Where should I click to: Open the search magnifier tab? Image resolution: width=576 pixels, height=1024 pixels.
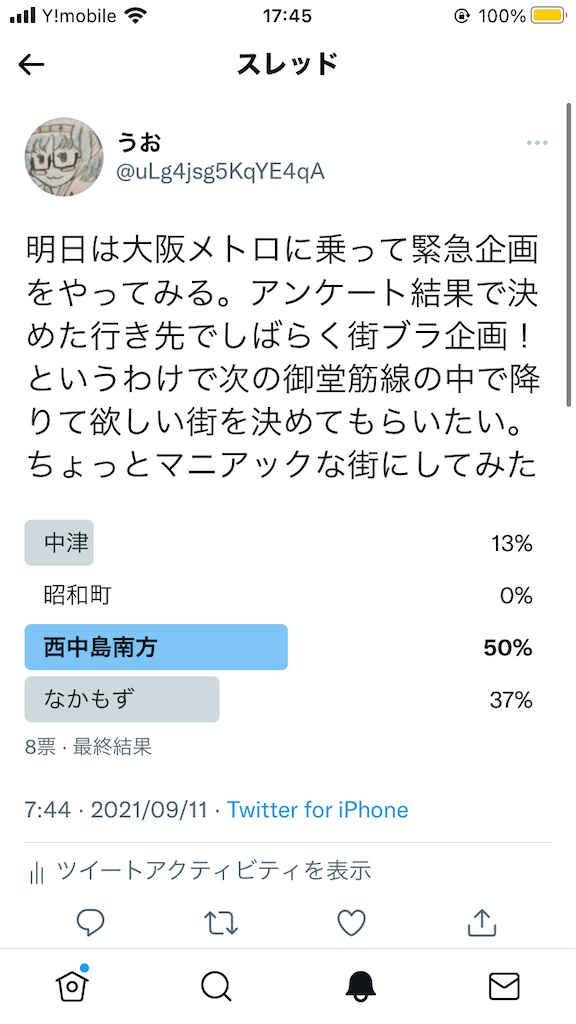pyautogui.click(x=216, y=987)
